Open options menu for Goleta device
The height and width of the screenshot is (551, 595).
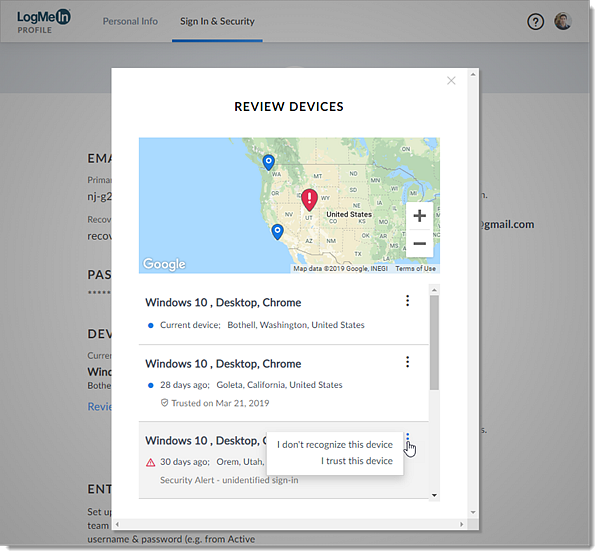[408, 362]
